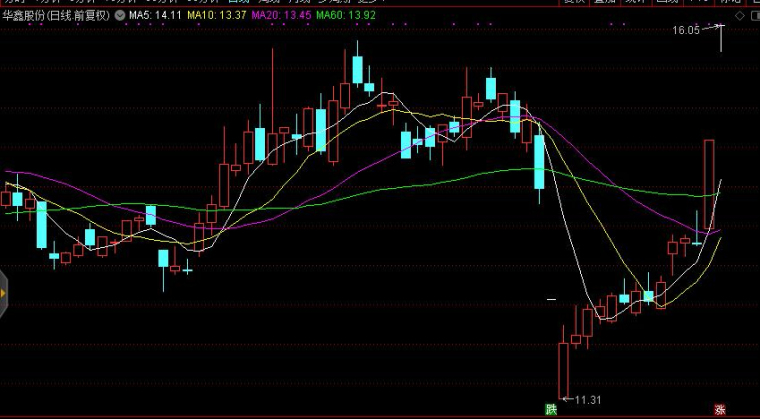Click the red 涨 marker icon
The height and width of the screenshot is (419, 760).
719,409
